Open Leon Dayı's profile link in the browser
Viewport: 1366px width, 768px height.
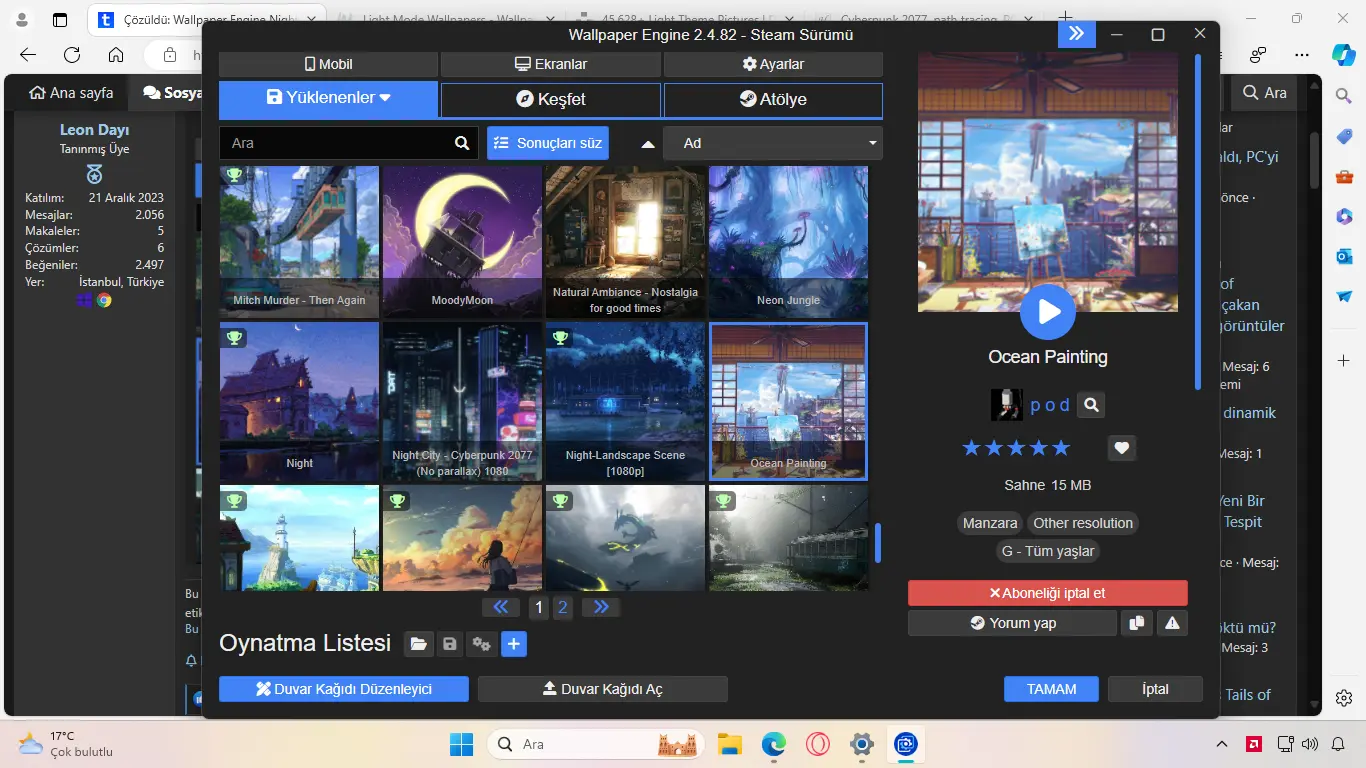[94, 130]
